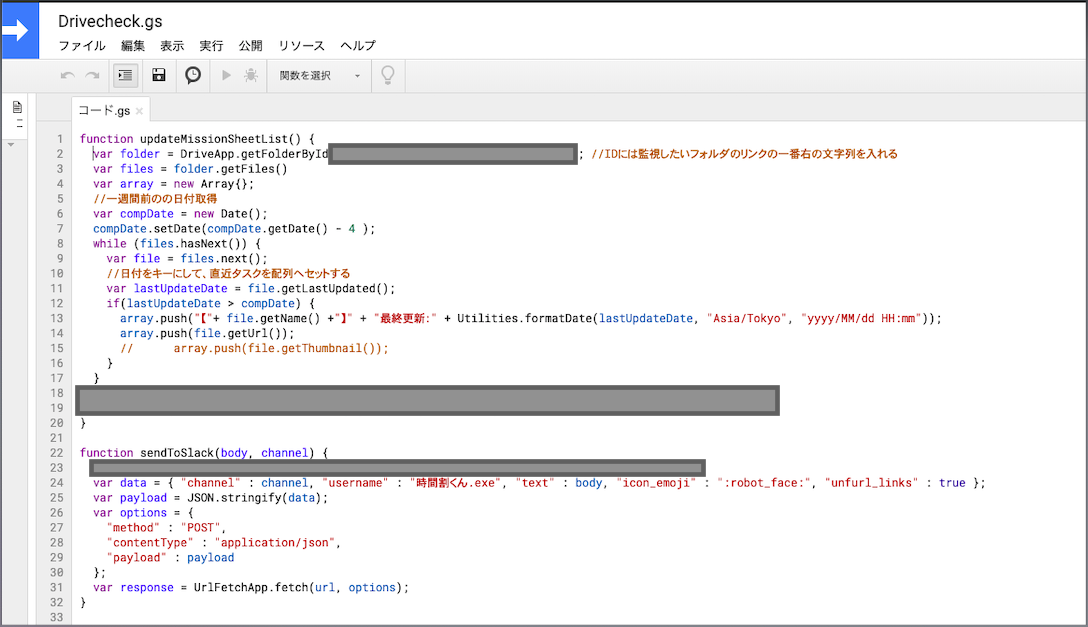Undo the last edit

pyautogui.click(x=67, y=75)
